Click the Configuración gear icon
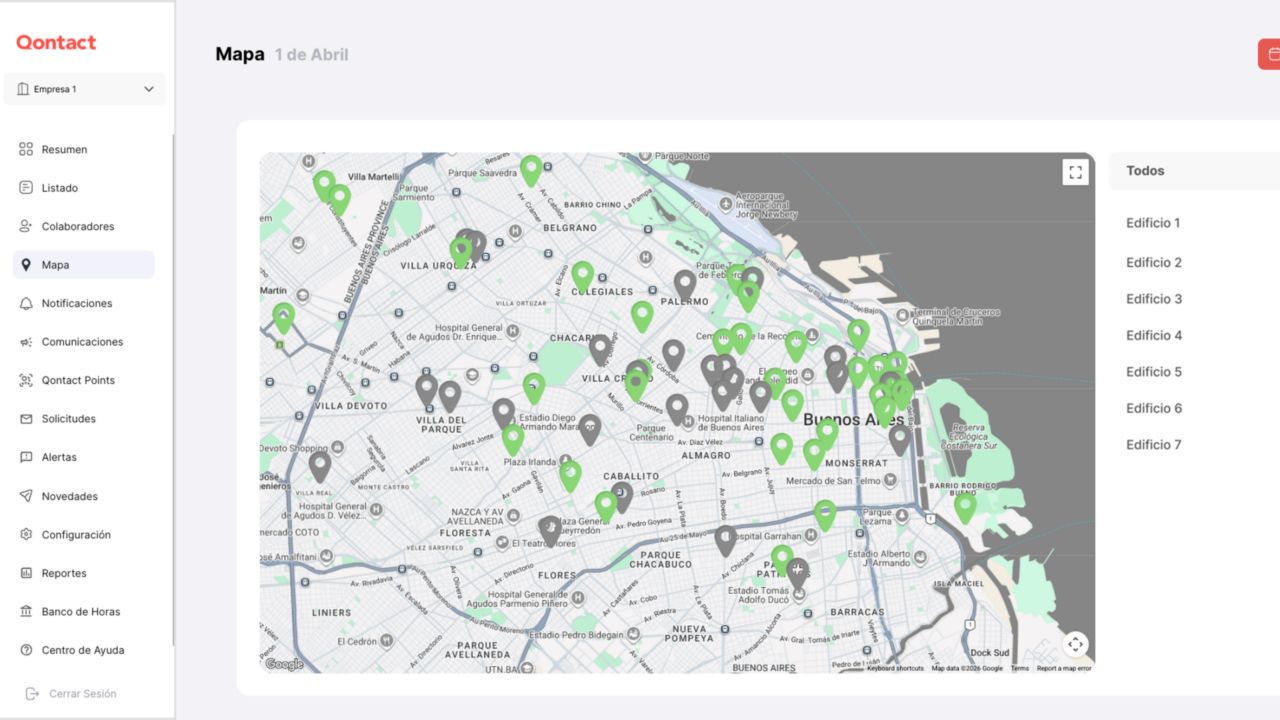This screenshot has height=720, width=1280. point(26,535)
